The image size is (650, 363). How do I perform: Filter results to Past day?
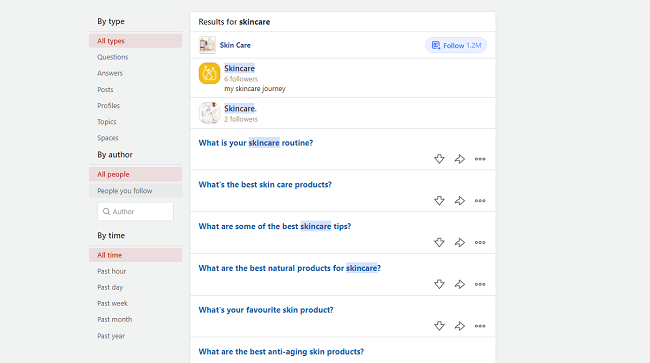pos(110,288)
